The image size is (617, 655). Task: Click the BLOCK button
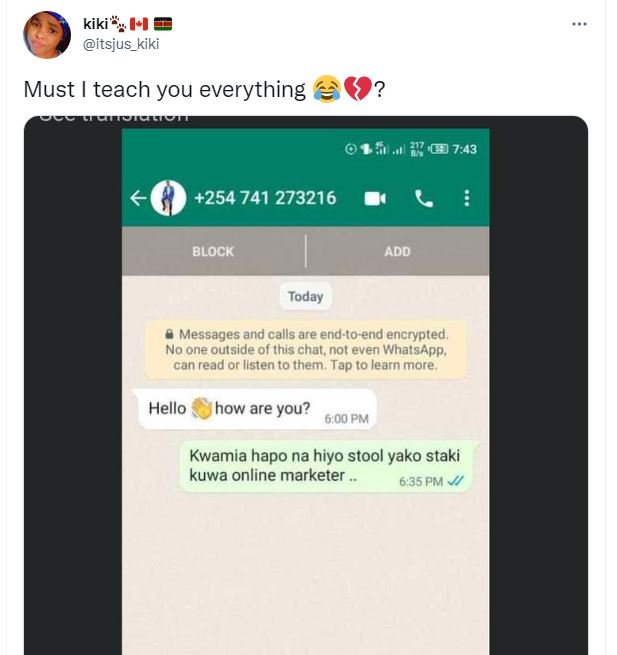click(x=213, y=251)
